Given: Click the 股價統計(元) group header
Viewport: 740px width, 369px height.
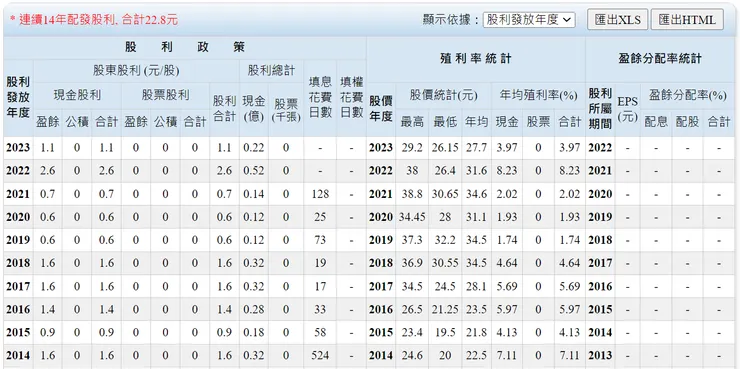Looking at the screenshot, I should [444, 95].
